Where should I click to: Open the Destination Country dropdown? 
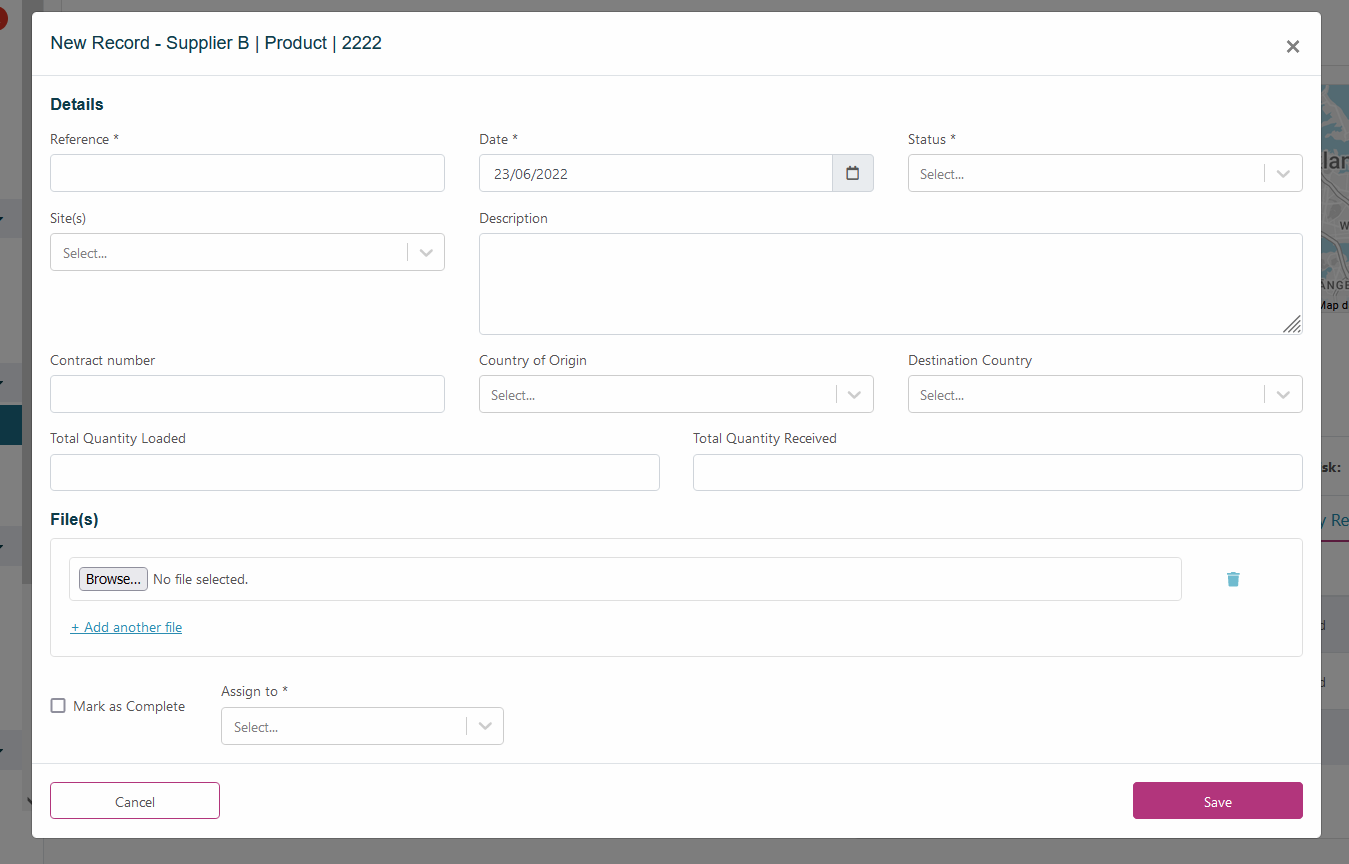[1104, 395]
